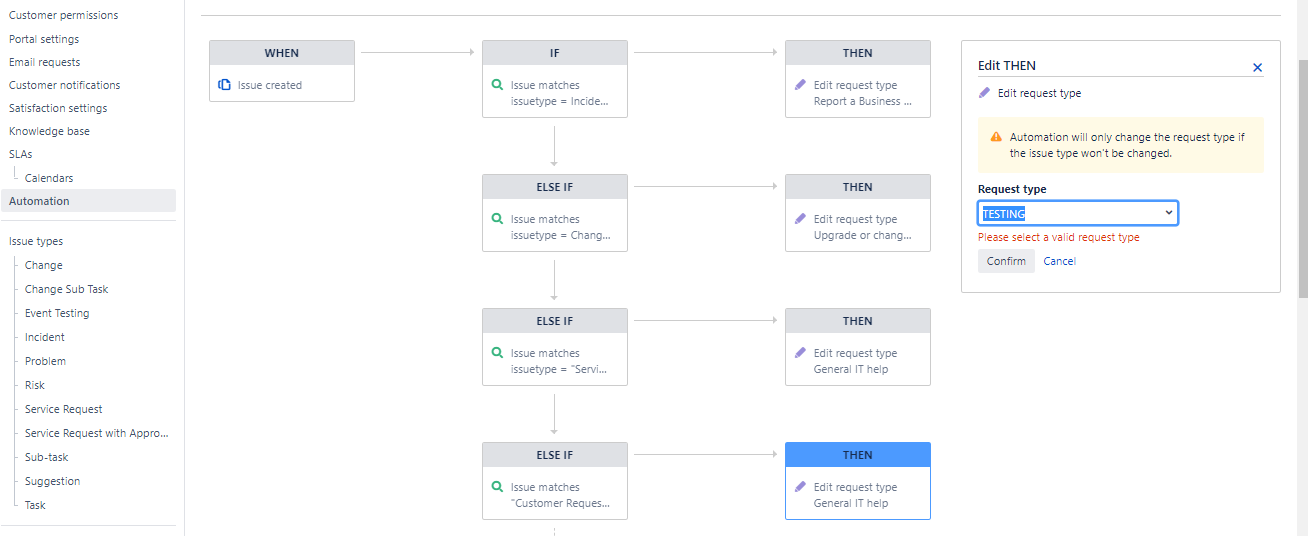Viewport: 1308px width, 536px height.
Task: Go to Email requests settings
Action: click(45, 62)
